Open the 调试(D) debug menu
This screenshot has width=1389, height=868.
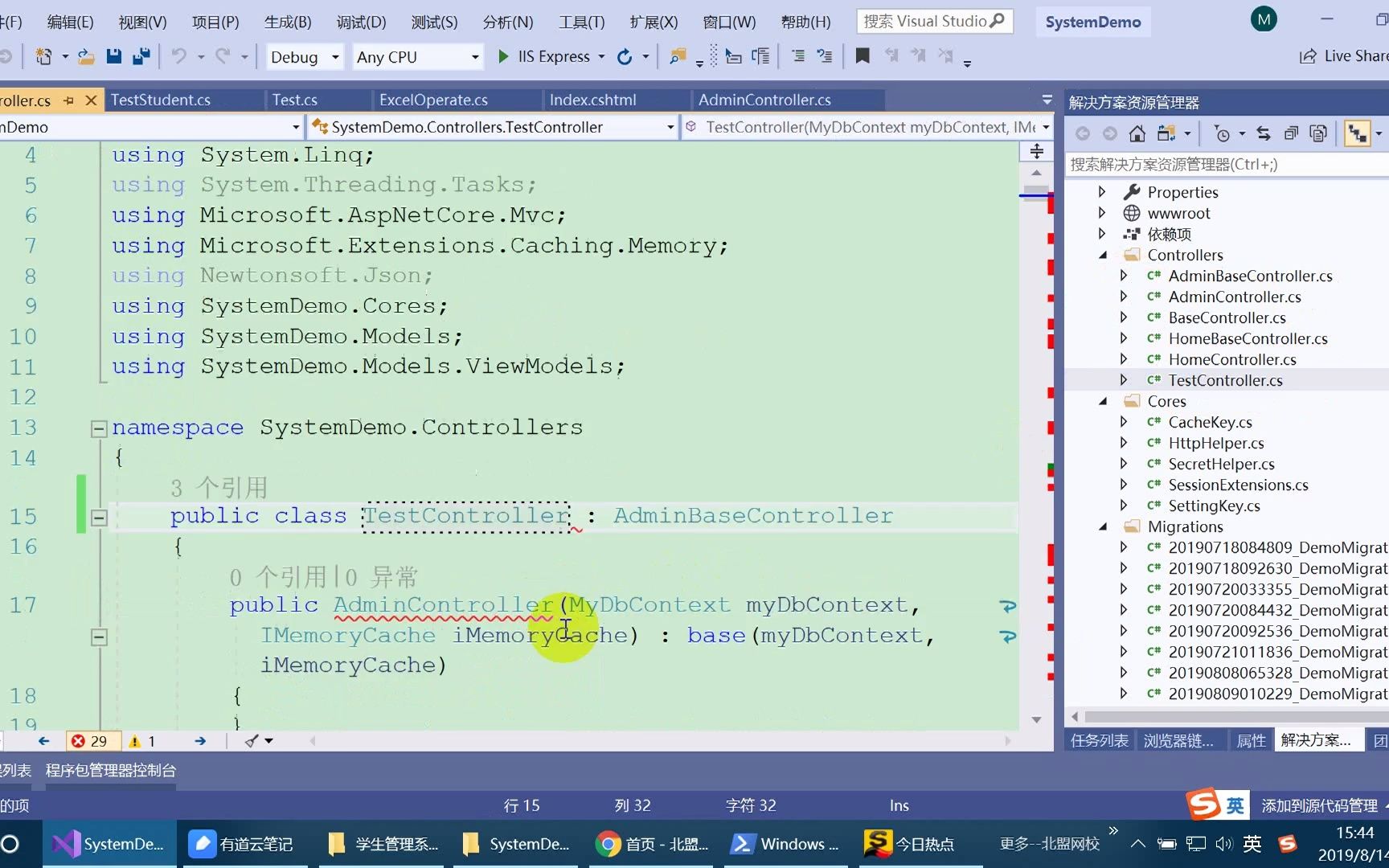[361, 22]
